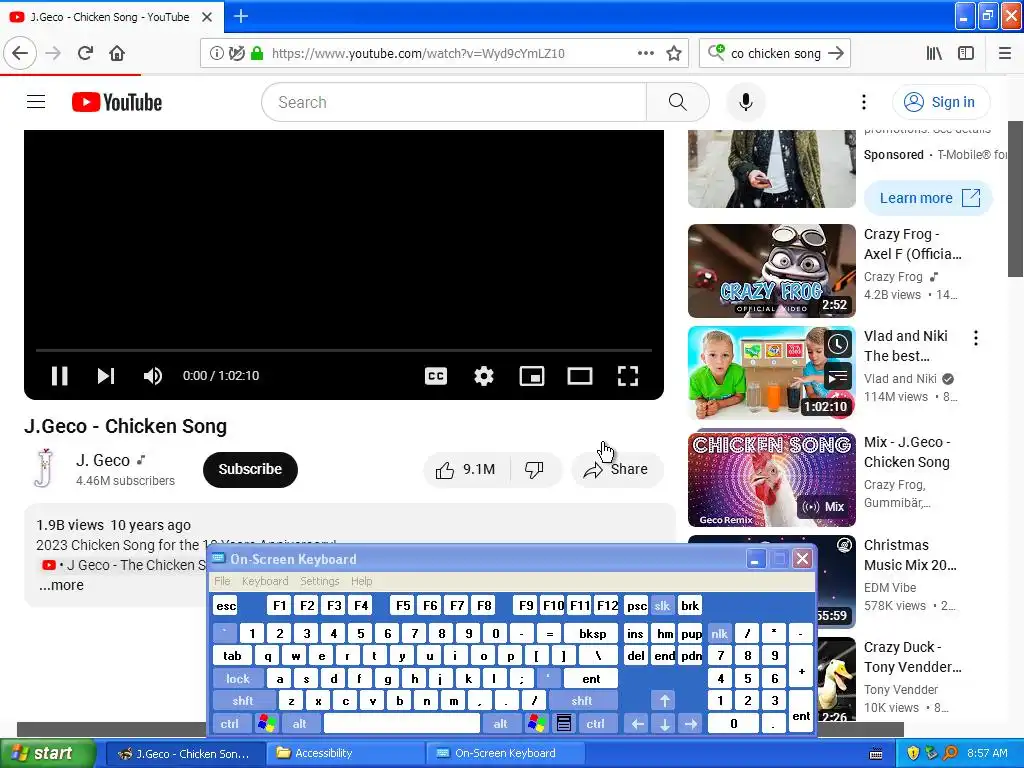Toggle closed captions on the player

coord(436,376)
